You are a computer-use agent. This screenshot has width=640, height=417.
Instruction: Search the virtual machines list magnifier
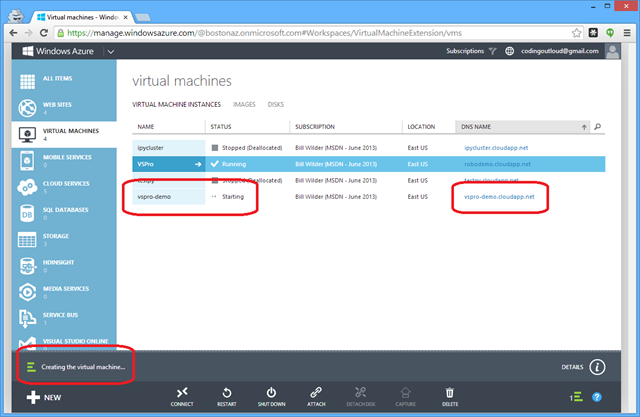click(x=598, y=127)
